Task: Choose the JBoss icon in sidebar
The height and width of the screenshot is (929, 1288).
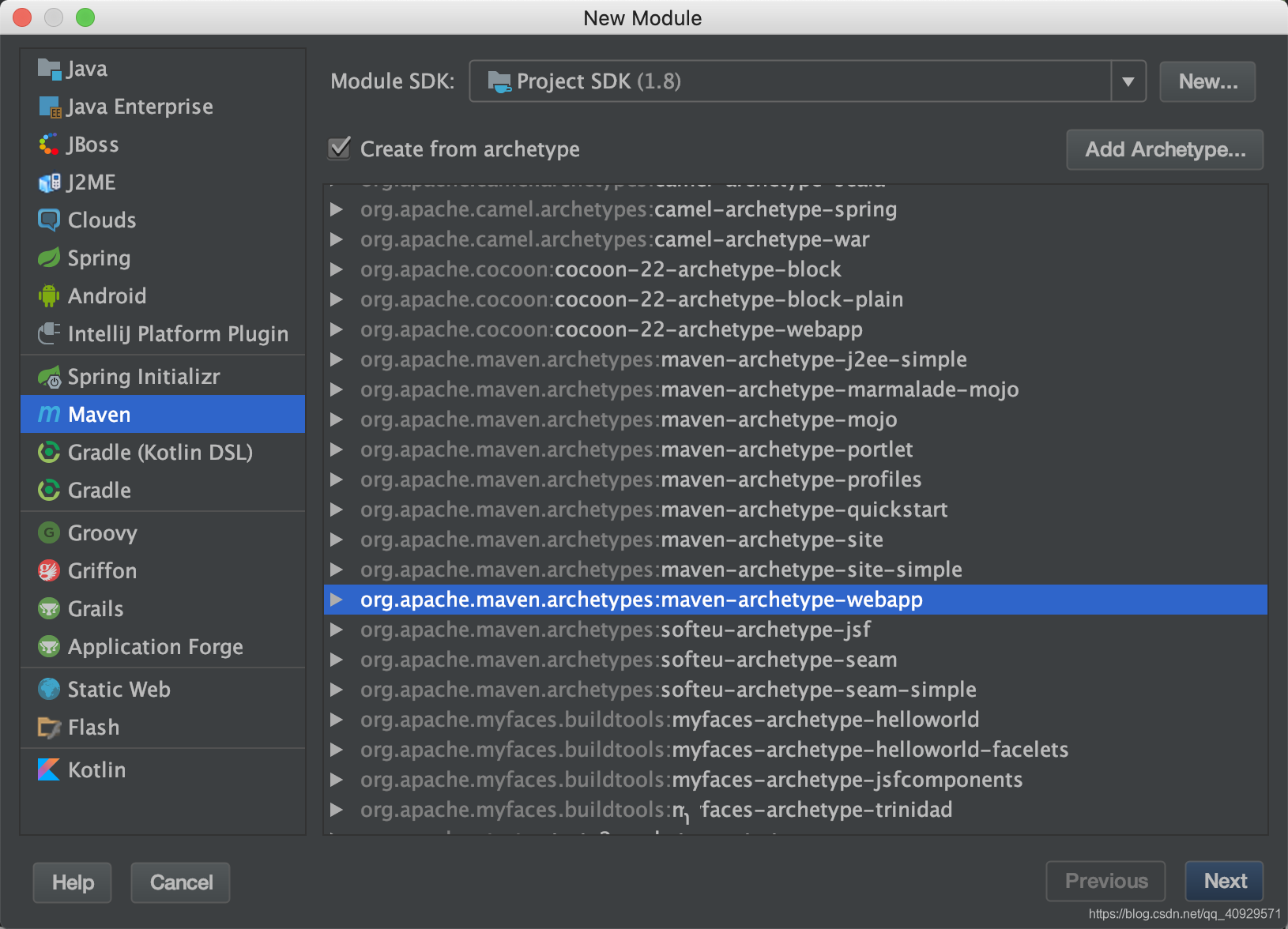Action: click(49, 145)
